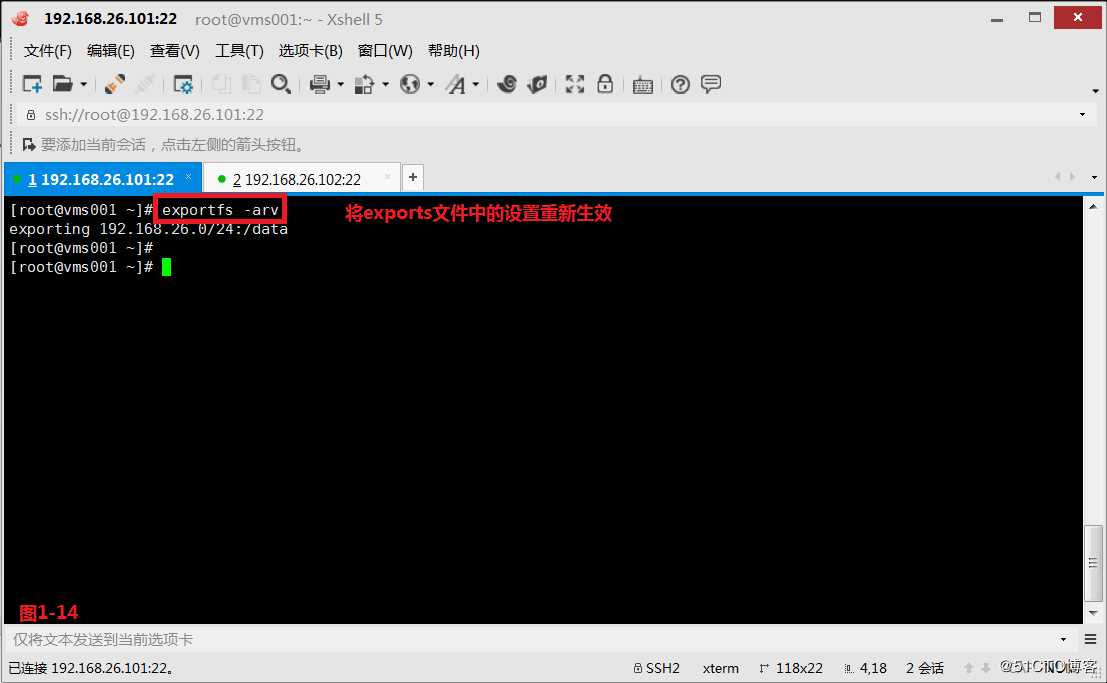Open the 帮助(H) menu
Screen dimensions: 1107x683
click(454, 51)
